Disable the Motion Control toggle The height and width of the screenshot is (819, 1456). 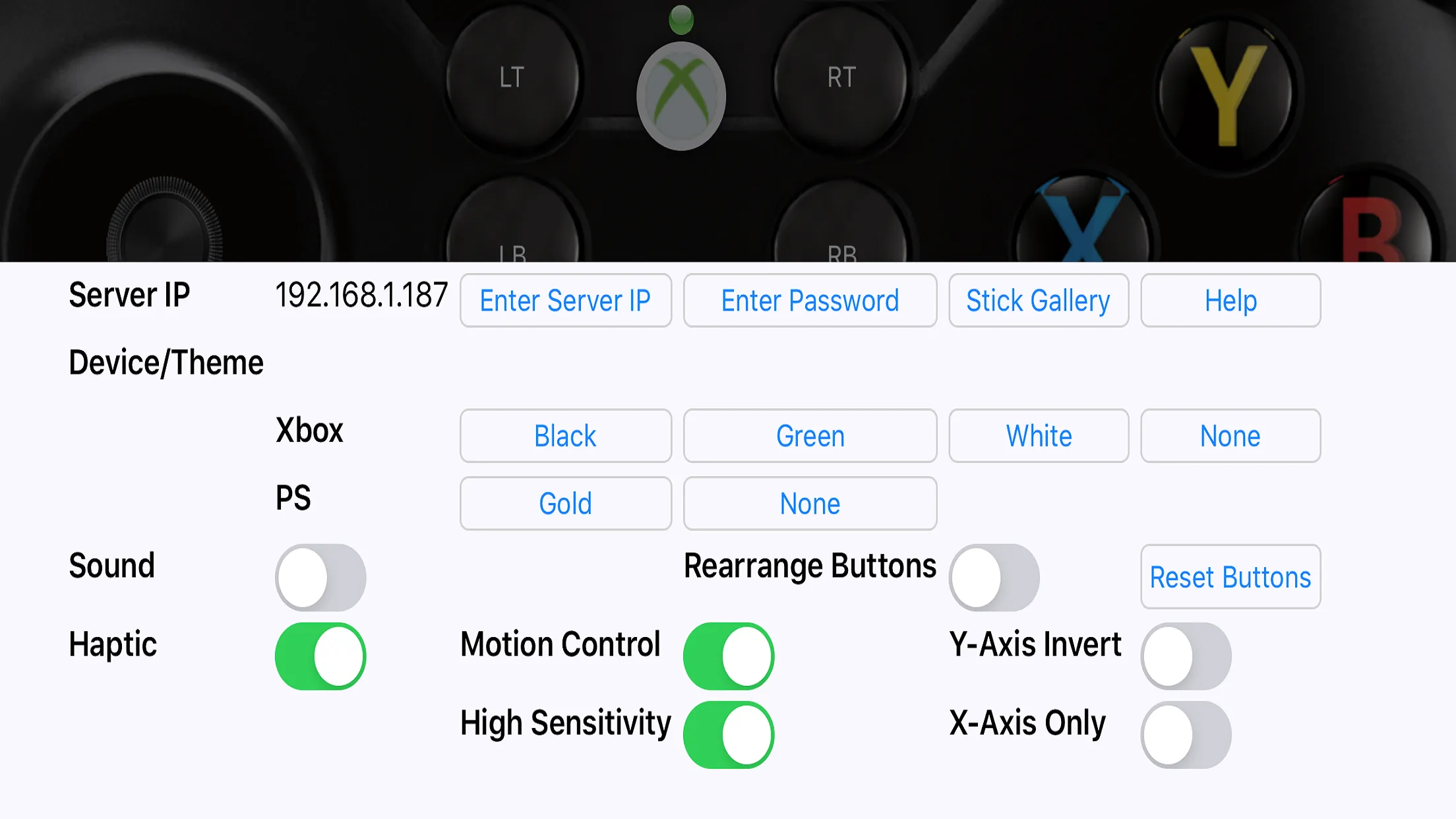click(x=729, y=655)
